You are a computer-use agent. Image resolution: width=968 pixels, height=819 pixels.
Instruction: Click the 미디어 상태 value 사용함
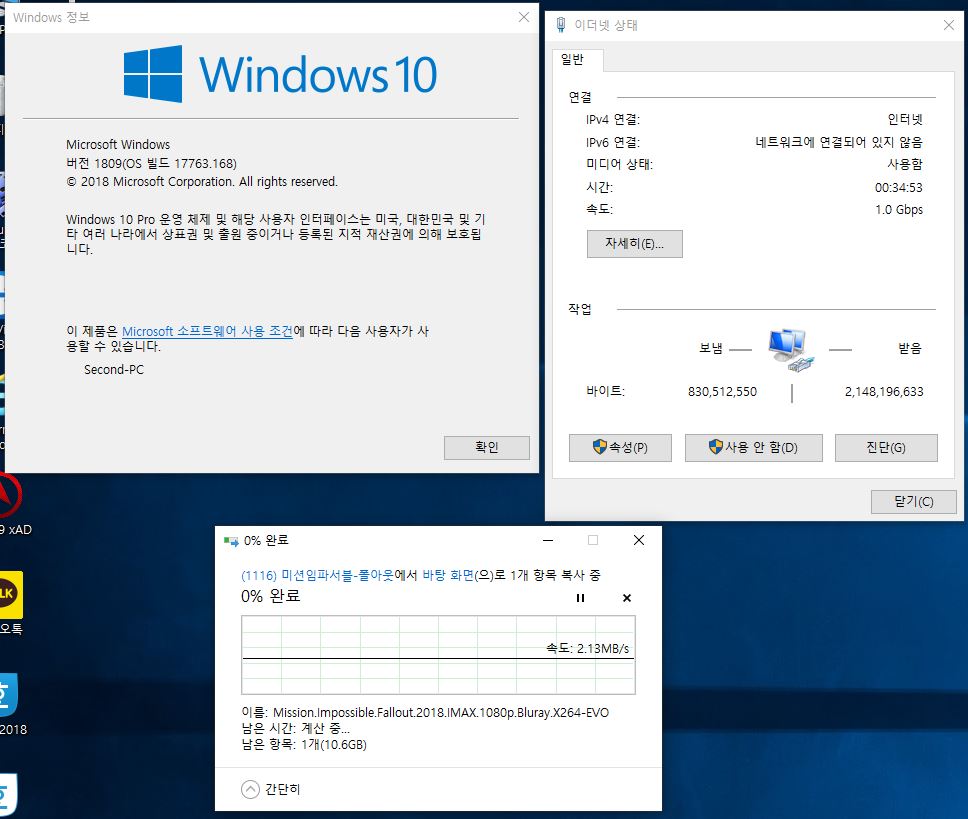(905, 164)
